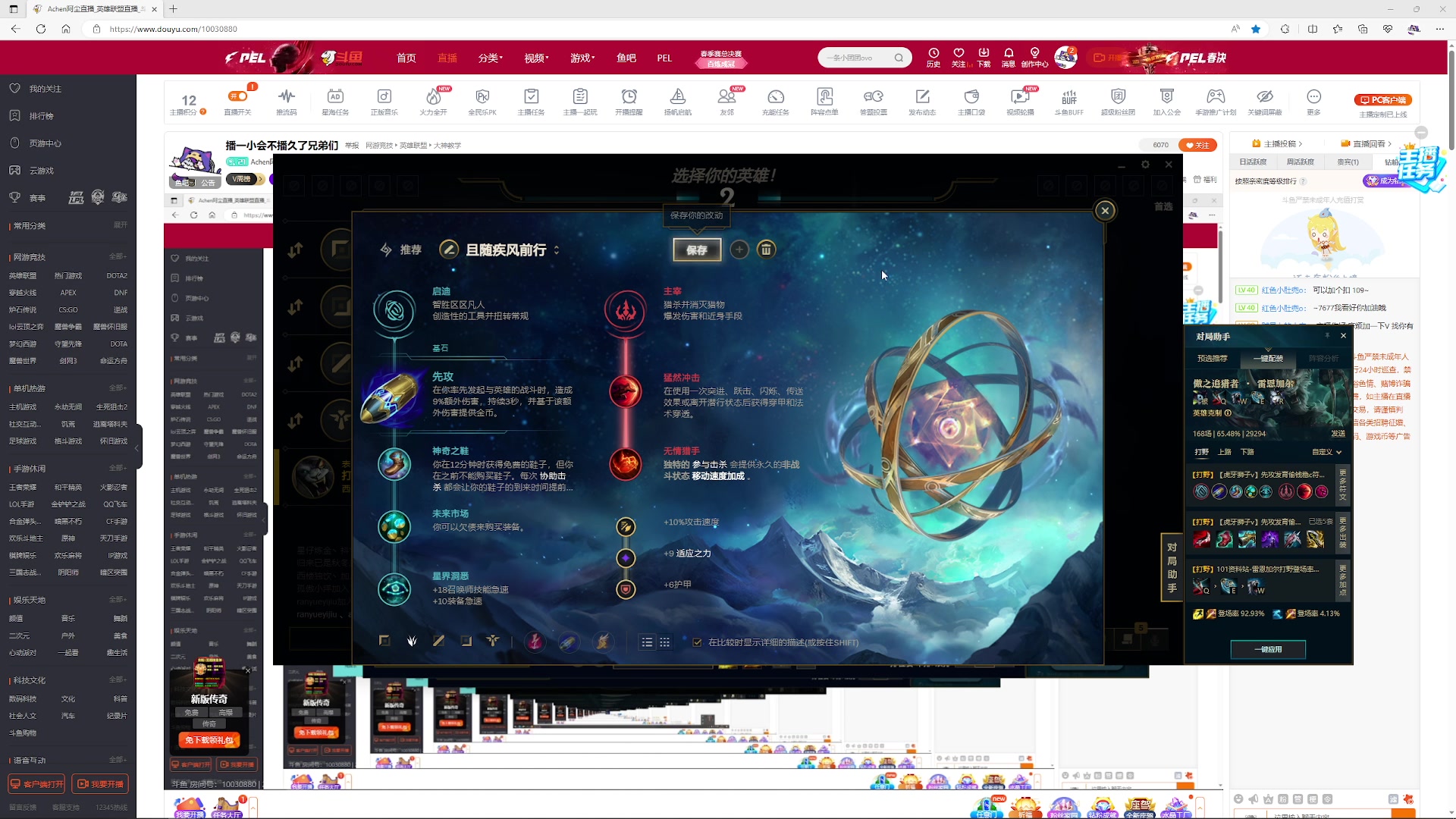
Task: Select the +9 adaptive force shard icon
Action: (626, 558)
